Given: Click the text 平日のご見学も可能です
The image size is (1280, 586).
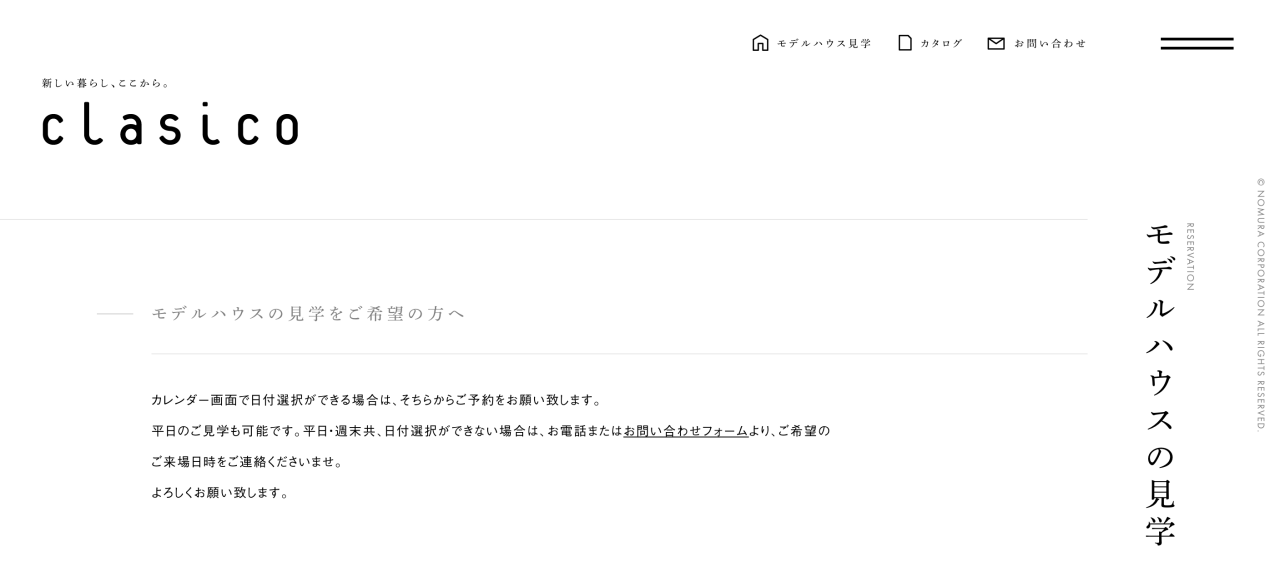Looking at the screenshot, I should point(226,431).
